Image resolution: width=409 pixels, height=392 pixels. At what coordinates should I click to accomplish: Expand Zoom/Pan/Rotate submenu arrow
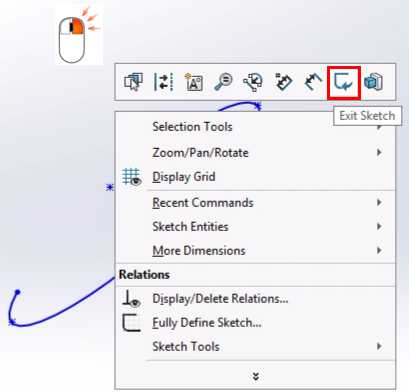coord(379,153)
